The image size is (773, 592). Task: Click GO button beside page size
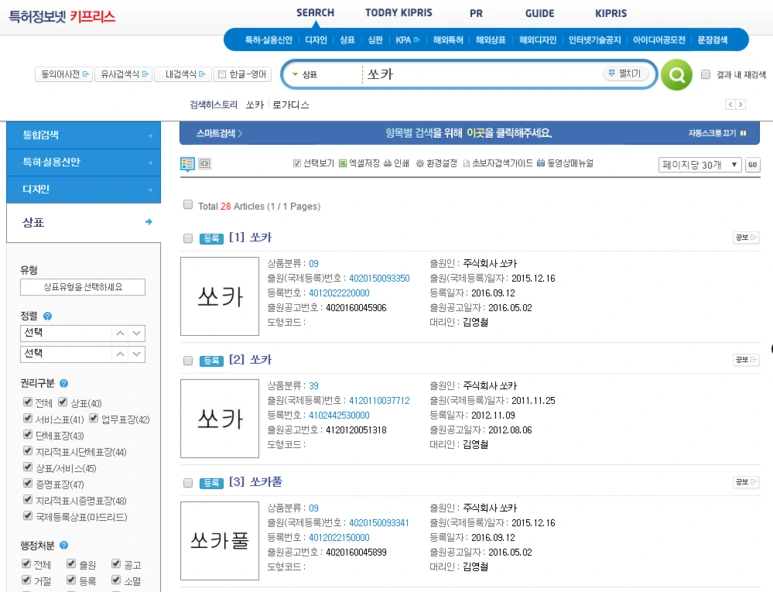pos(752,165)
